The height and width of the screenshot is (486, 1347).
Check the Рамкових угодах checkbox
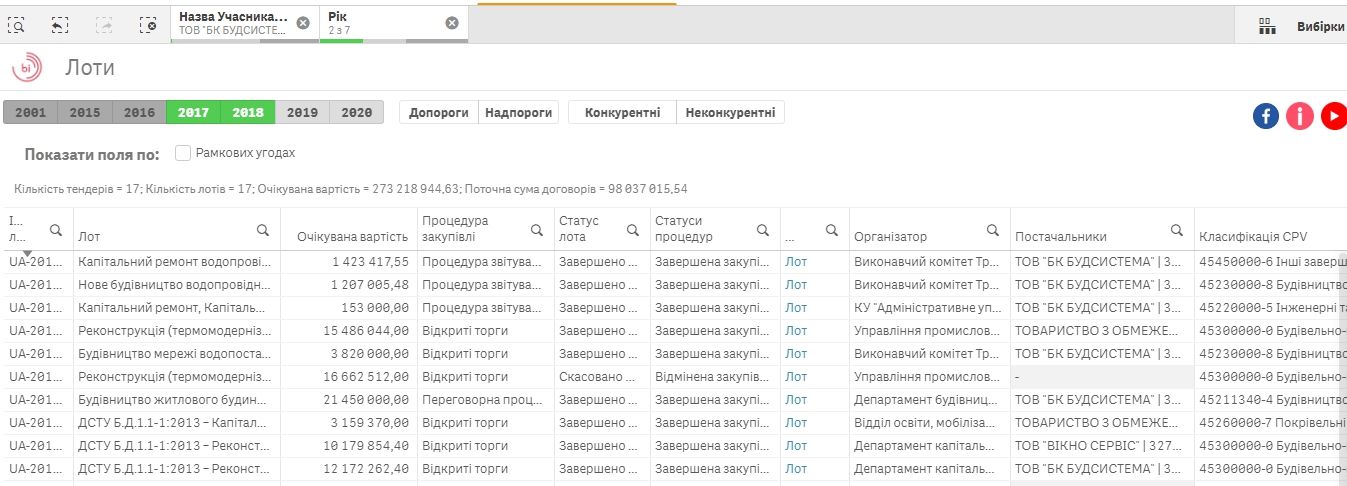(x=183, y=153)
